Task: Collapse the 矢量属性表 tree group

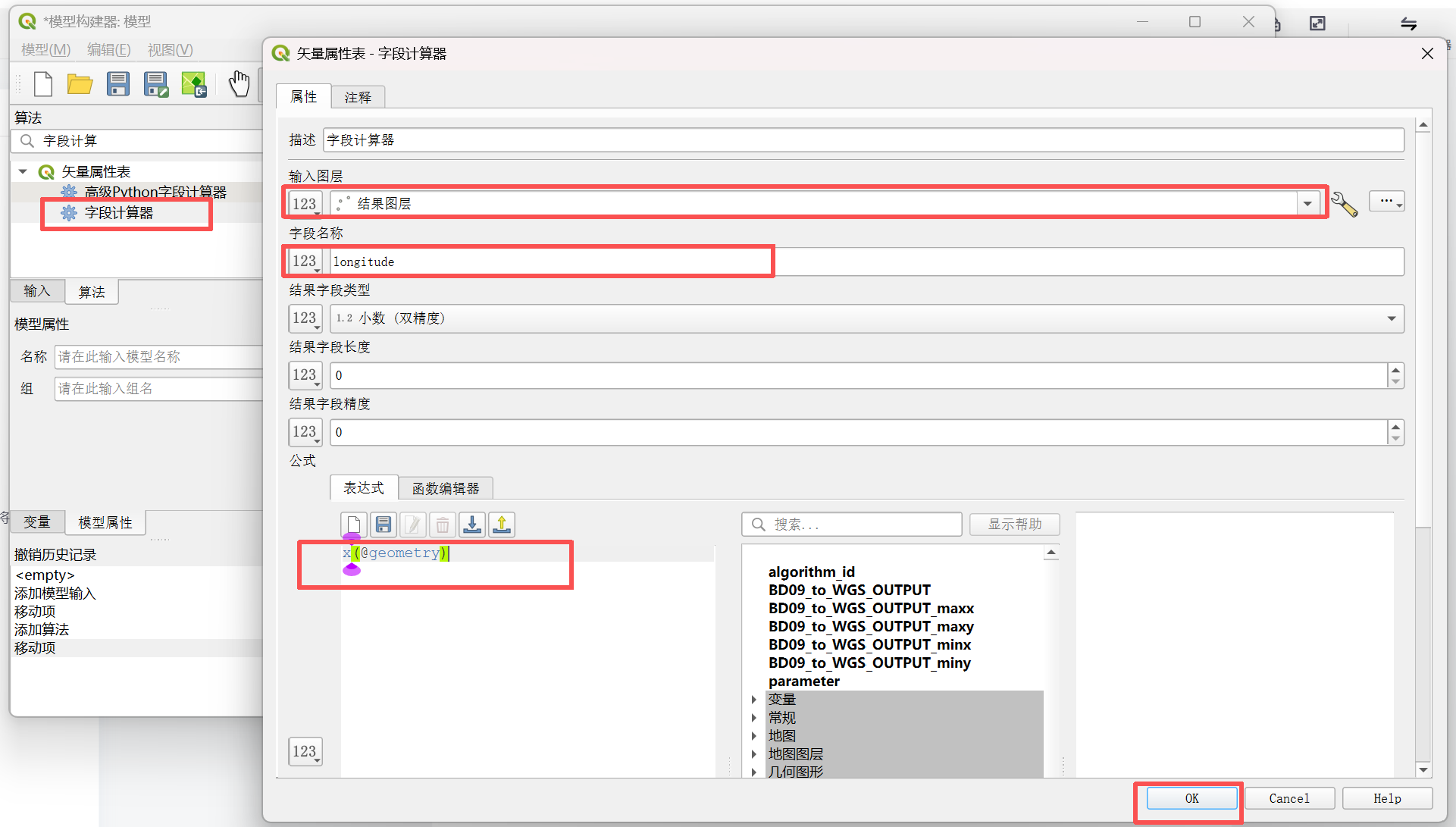Action: (23, 172)
